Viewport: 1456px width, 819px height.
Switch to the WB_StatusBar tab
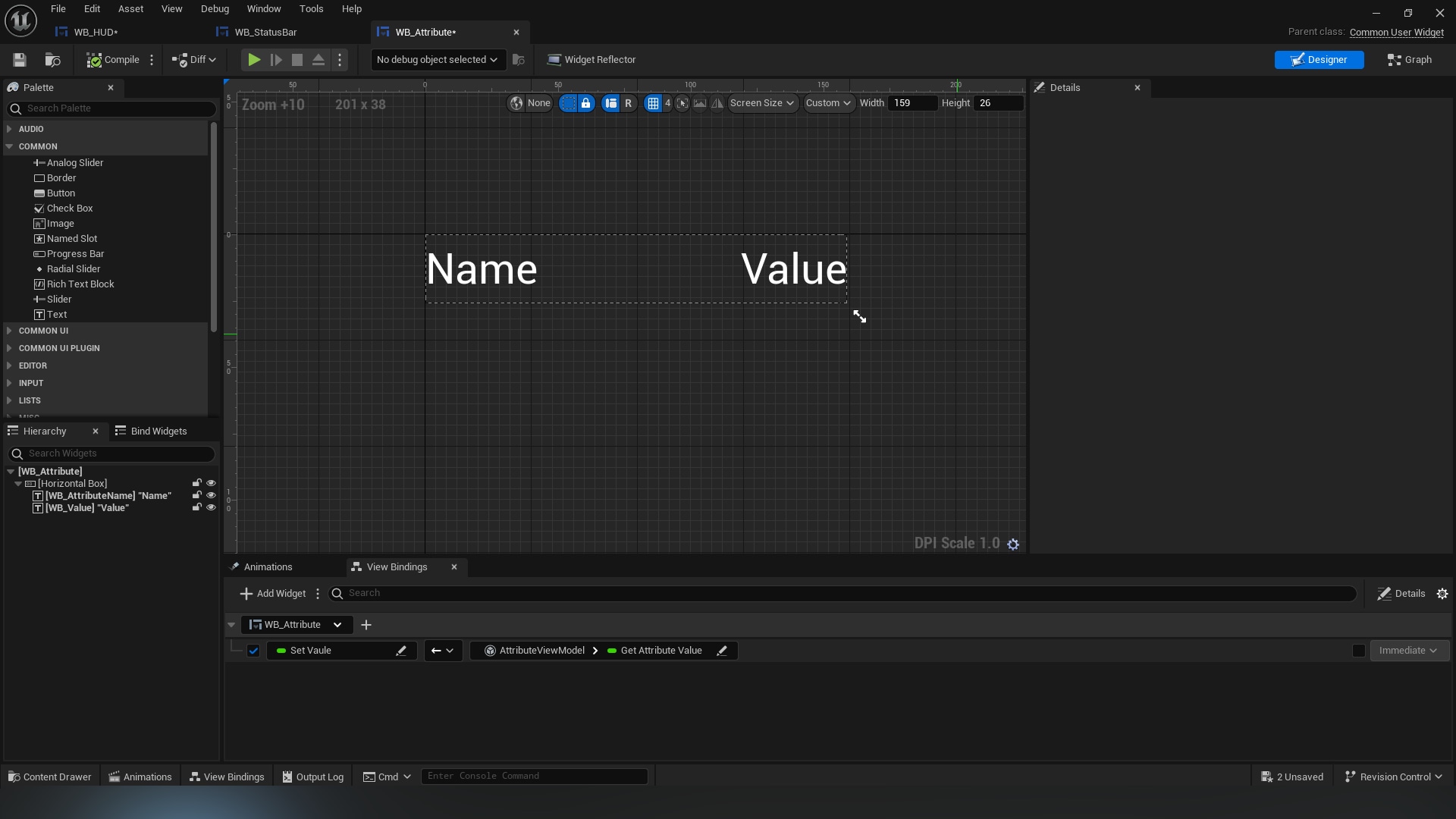(265, 32)
